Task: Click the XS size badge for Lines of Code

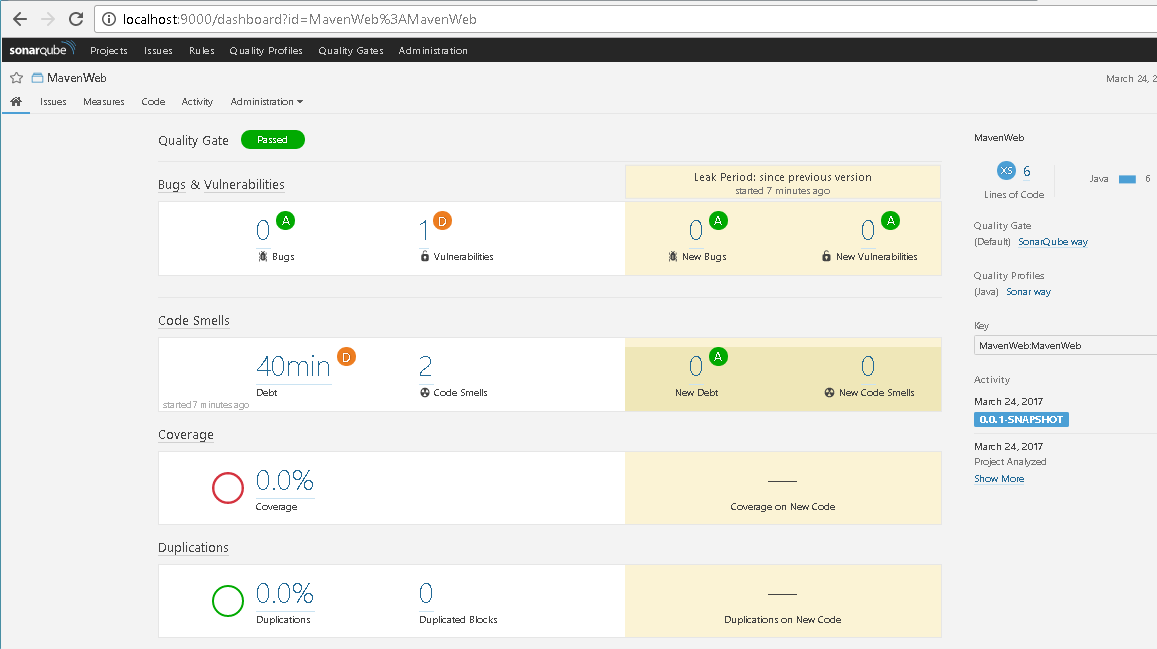Action: coord(1006,171)
